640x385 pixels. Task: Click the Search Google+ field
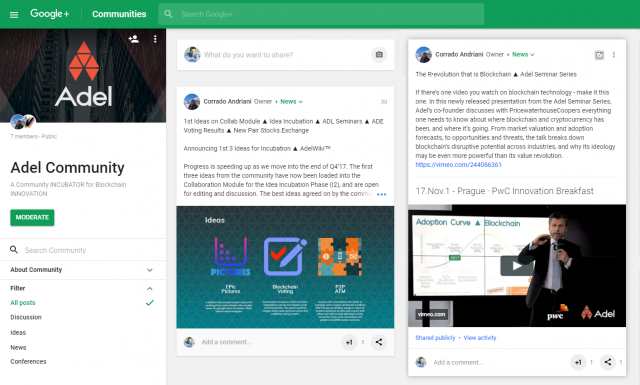321,14
